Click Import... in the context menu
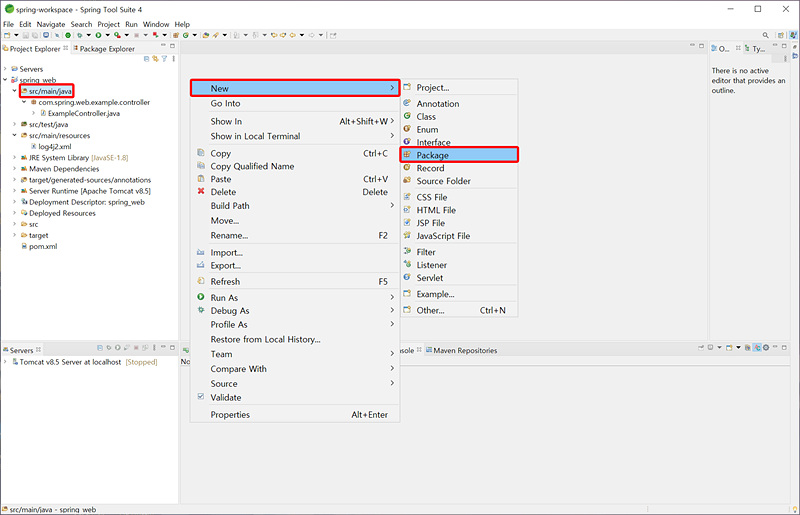This screenshot has width=800, height=515. coord(294,253)
